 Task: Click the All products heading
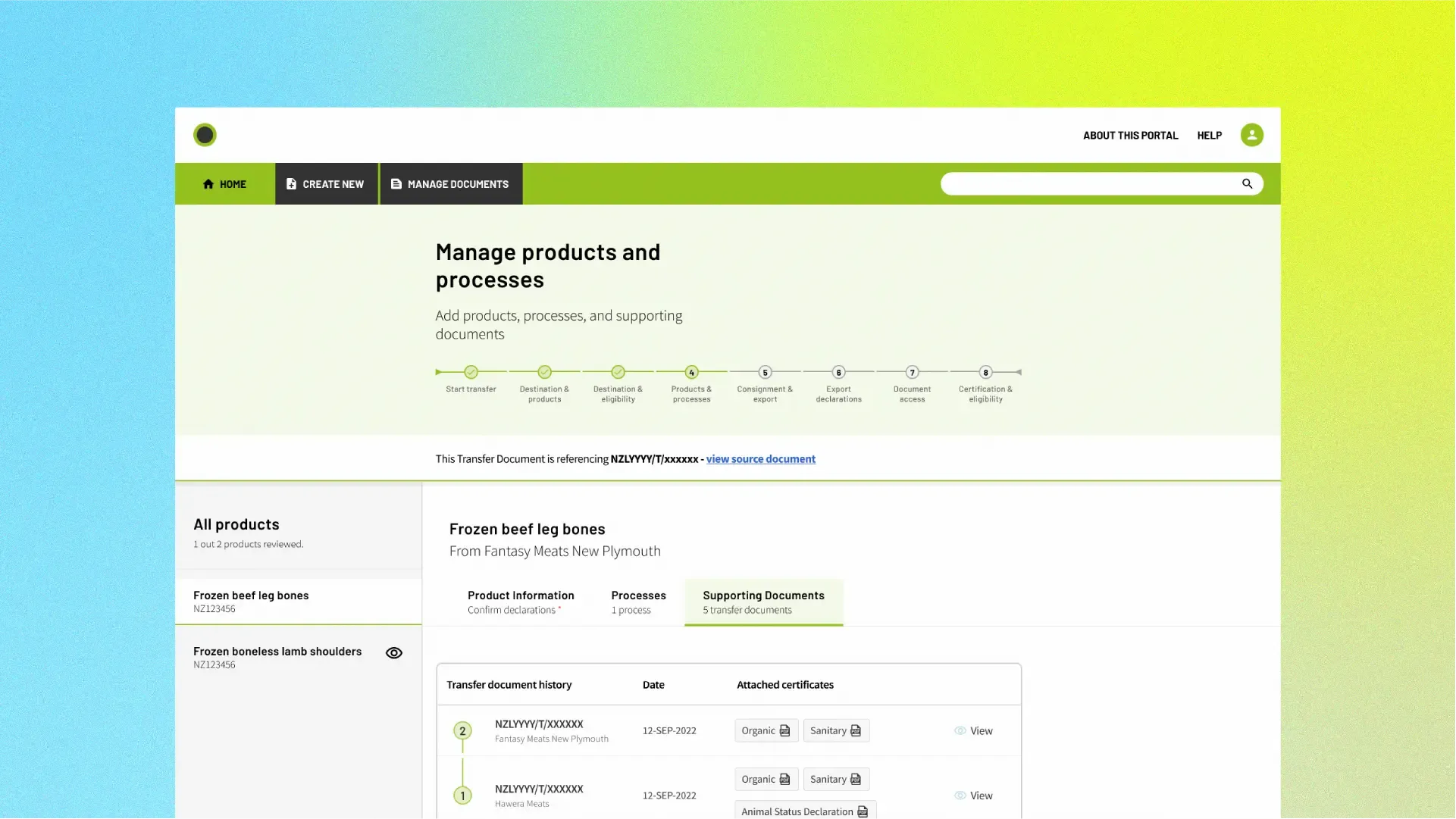pyautogui.click(x=236, y=524)
